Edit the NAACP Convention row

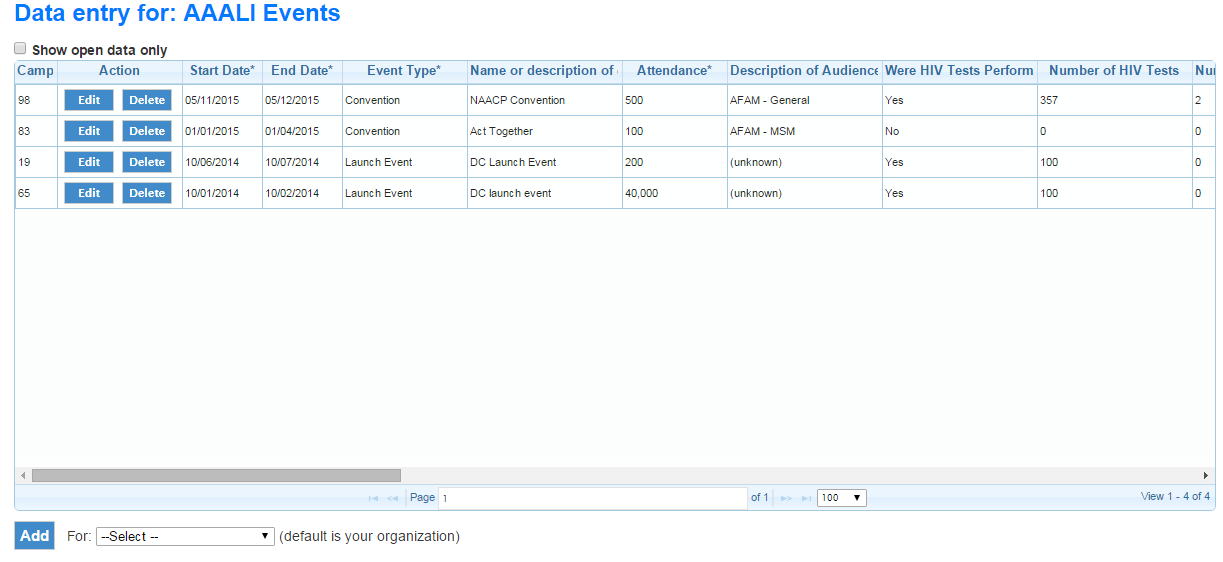click(89, 100)
